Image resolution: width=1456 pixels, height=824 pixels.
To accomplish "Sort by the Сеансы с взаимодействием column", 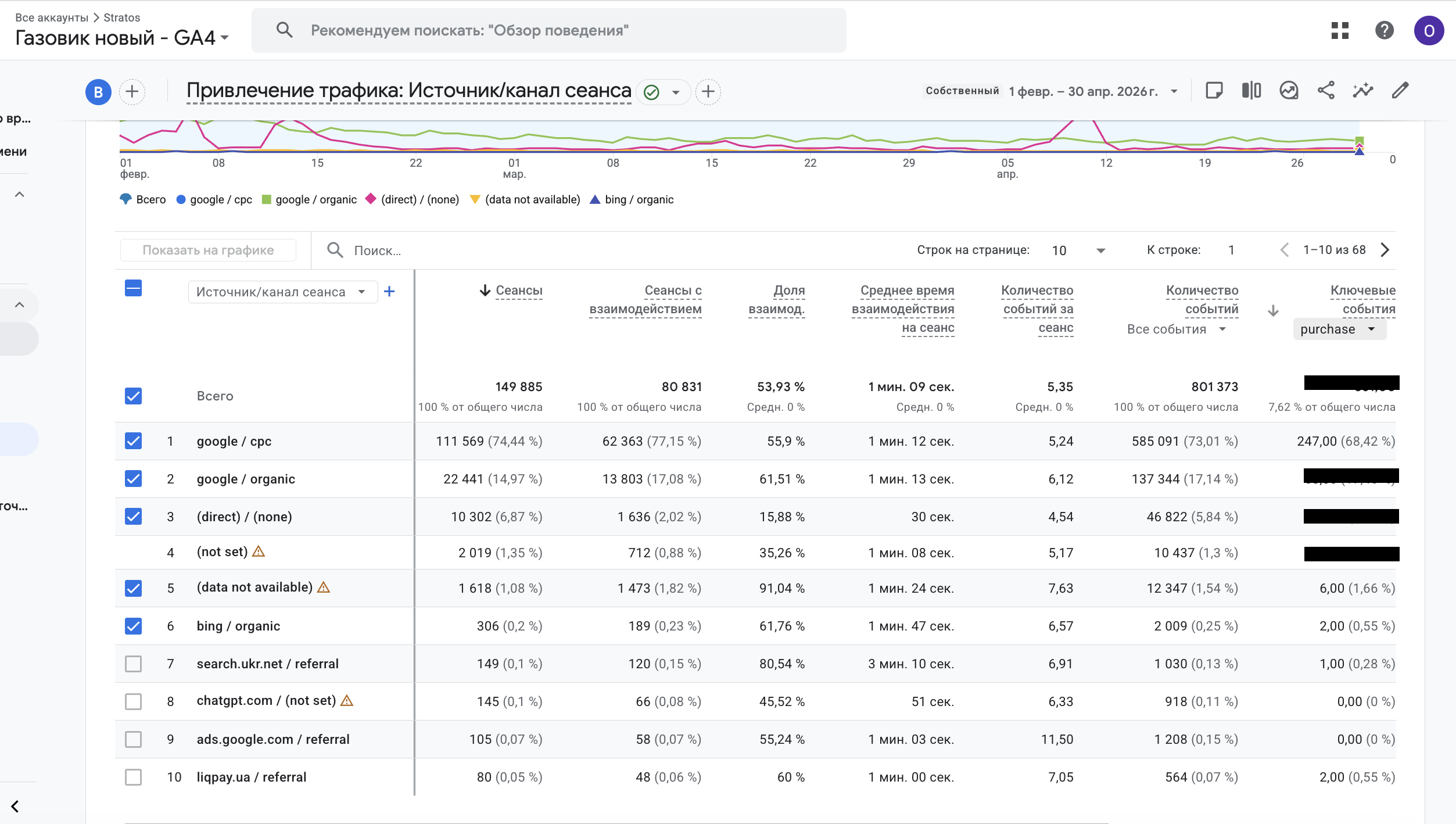I will 645,299.
